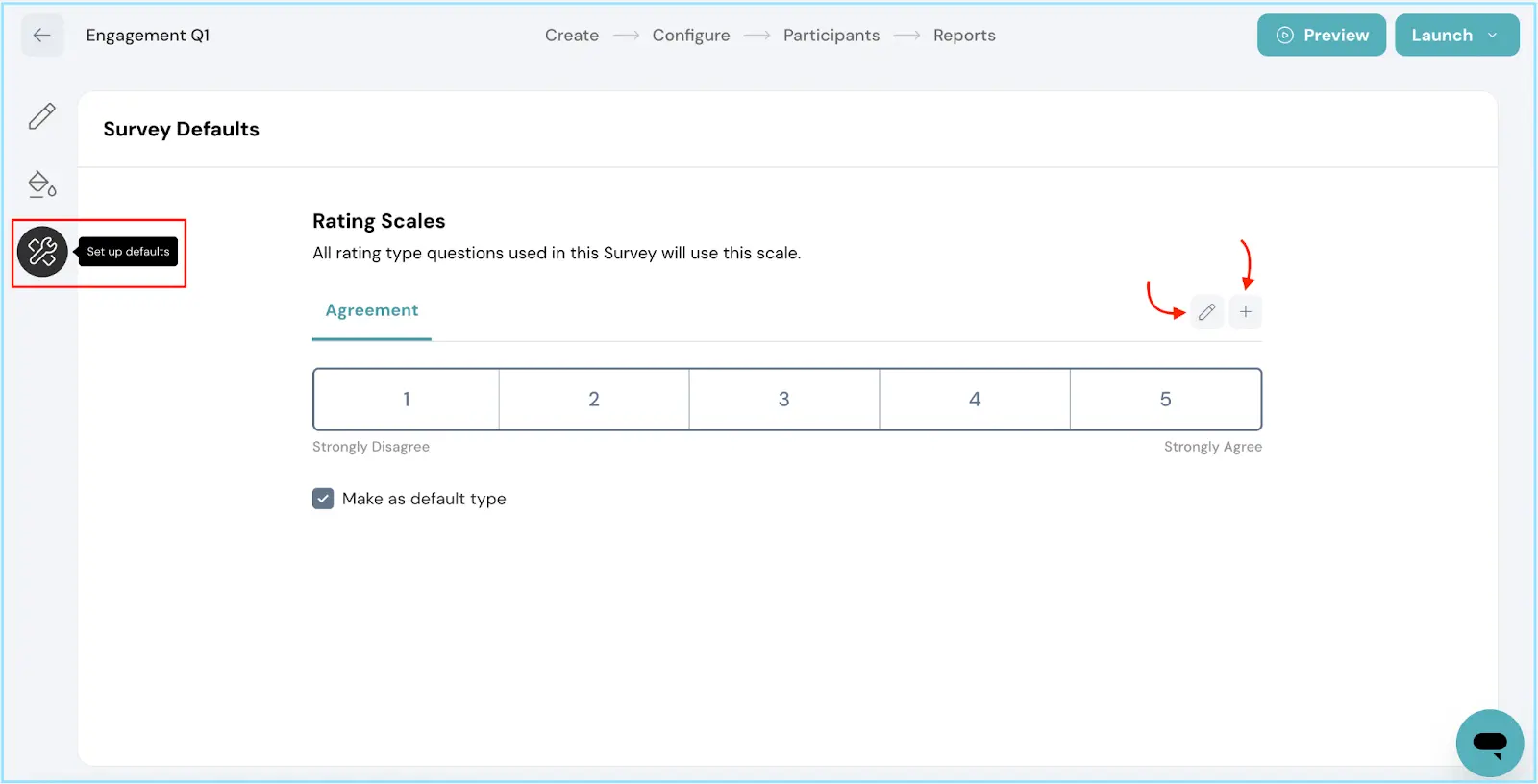Click the play icon inside Preview
The image size is (1538, 784).
point(1284,36)
